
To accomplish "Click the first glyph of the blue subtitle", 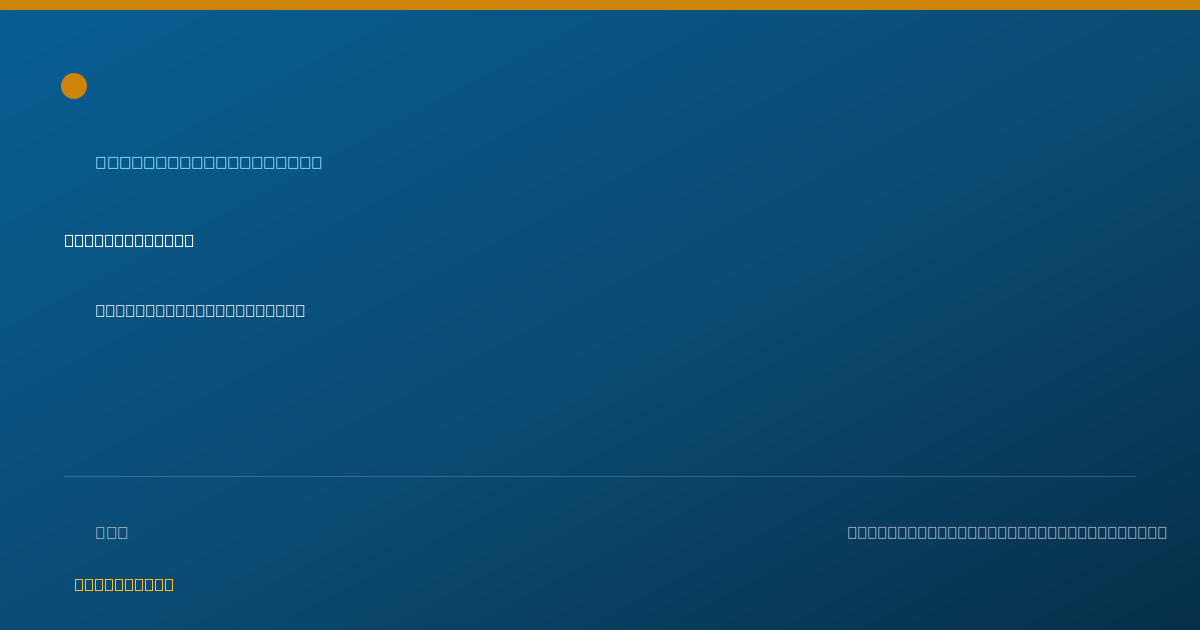I will tap(103, 162).
